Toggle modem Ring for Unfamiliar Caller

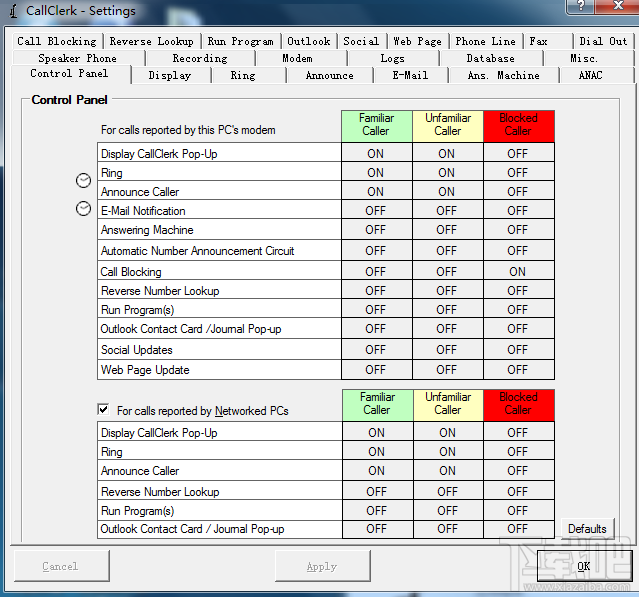click(x=447, y=172)
